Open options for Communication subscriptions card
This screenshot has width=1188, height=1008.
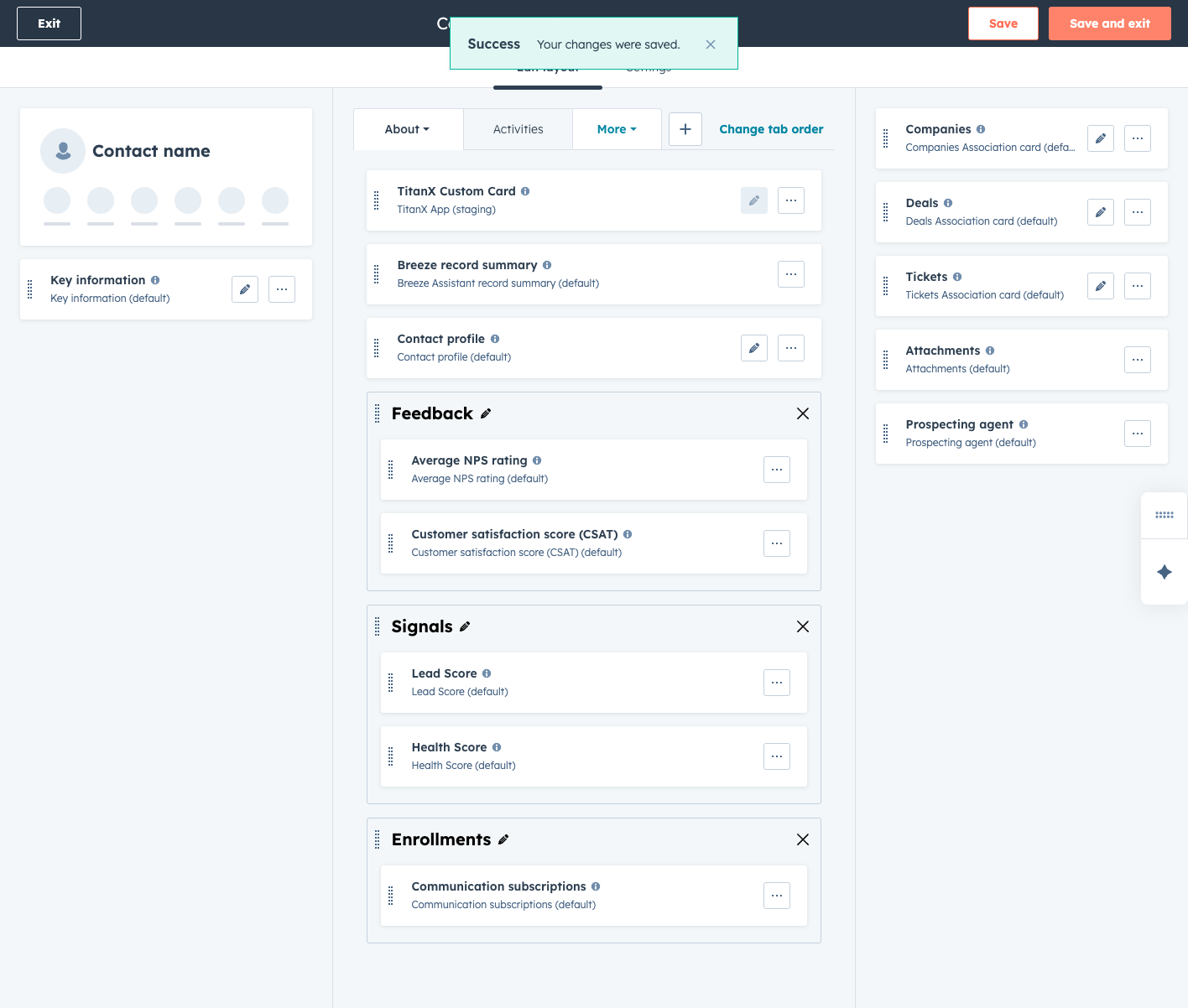point(777,896)
